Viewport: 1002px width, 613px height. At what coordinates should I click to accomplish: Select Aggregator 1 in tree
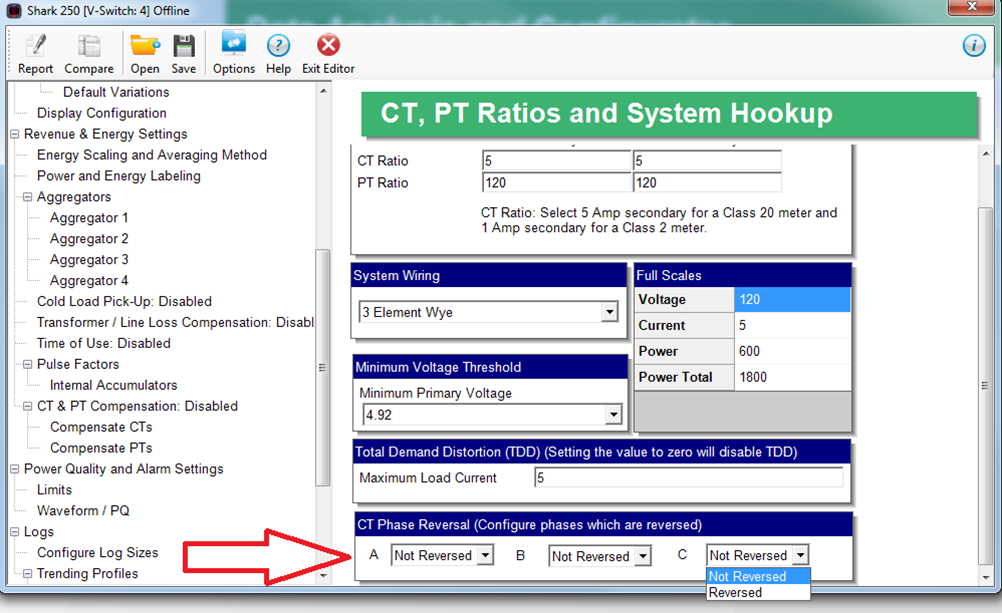point(89,218)
